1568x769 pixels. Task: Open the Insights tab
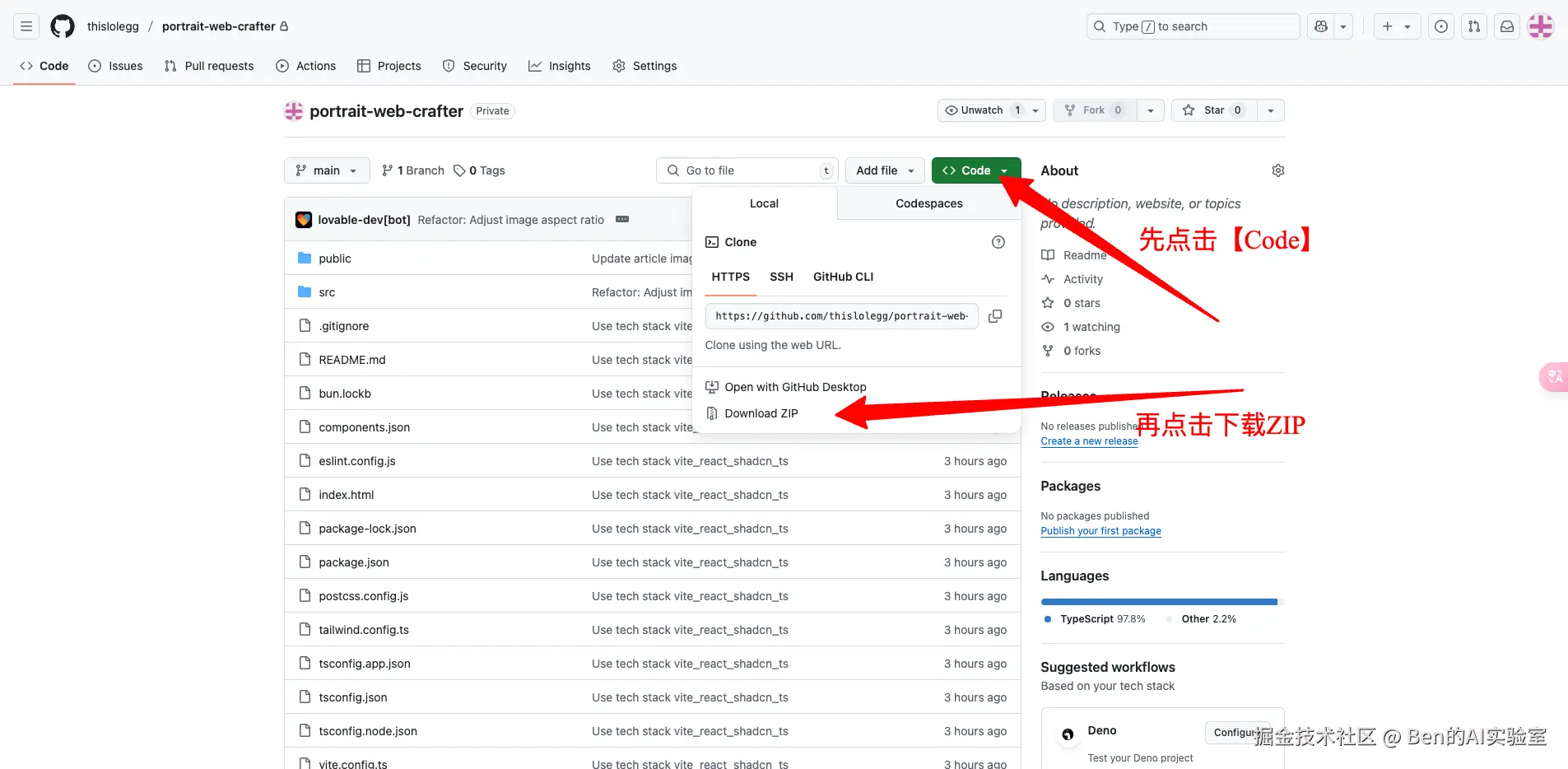pos(560,66)
